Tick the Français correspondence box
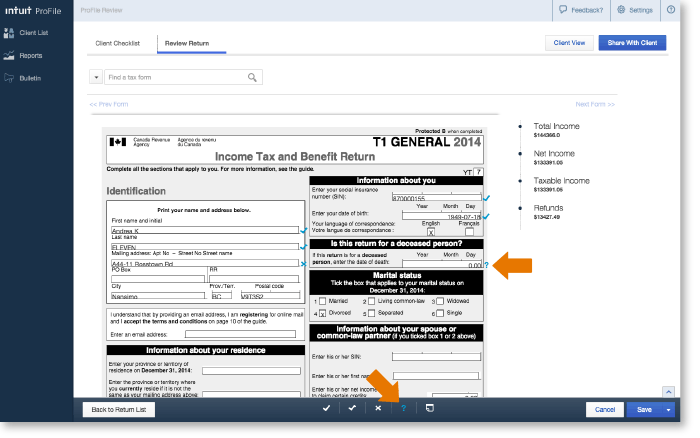700x438 pixels. click(469, 232)
